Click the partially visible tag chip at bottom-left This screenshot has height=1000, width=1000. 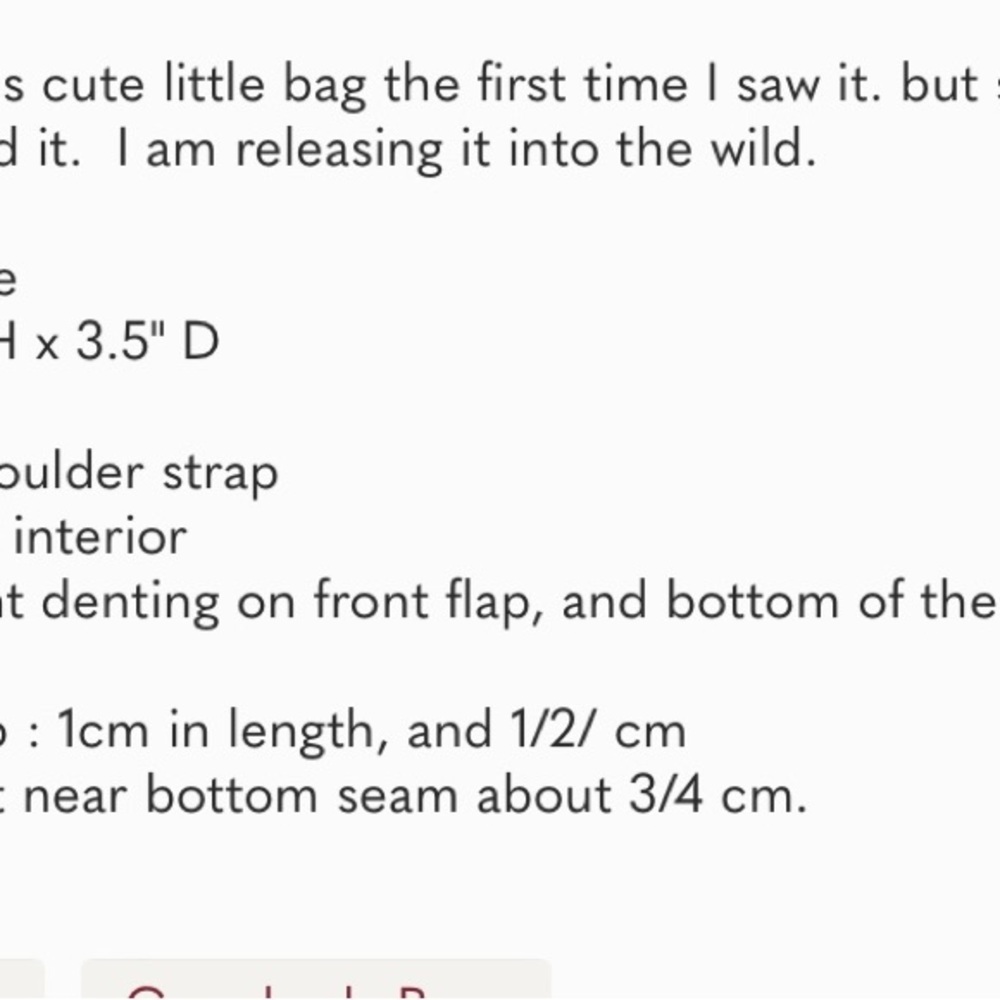[20, 982]
